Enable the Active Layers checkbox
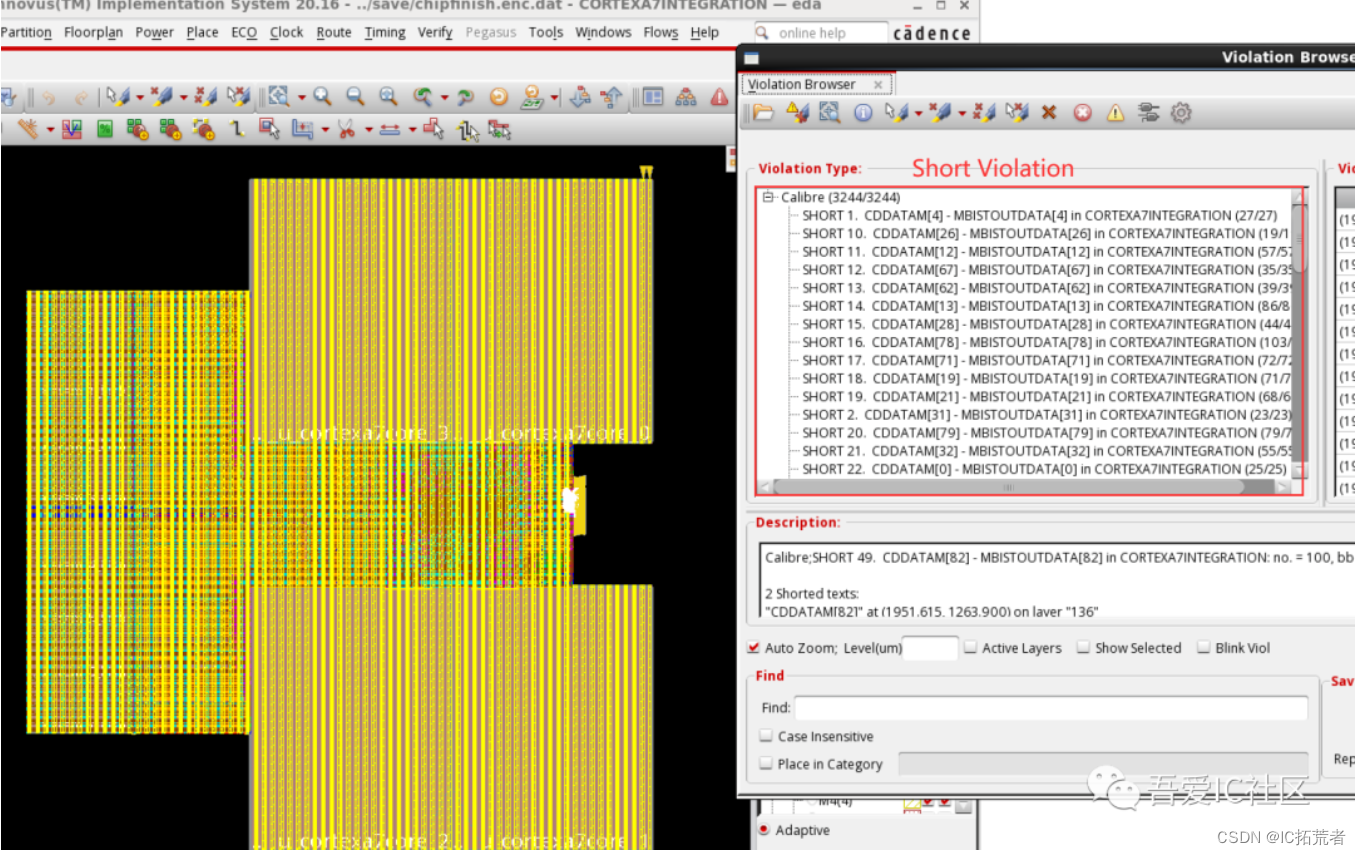The width and height of the screenshot is (1361, 855). click(970, 648)
